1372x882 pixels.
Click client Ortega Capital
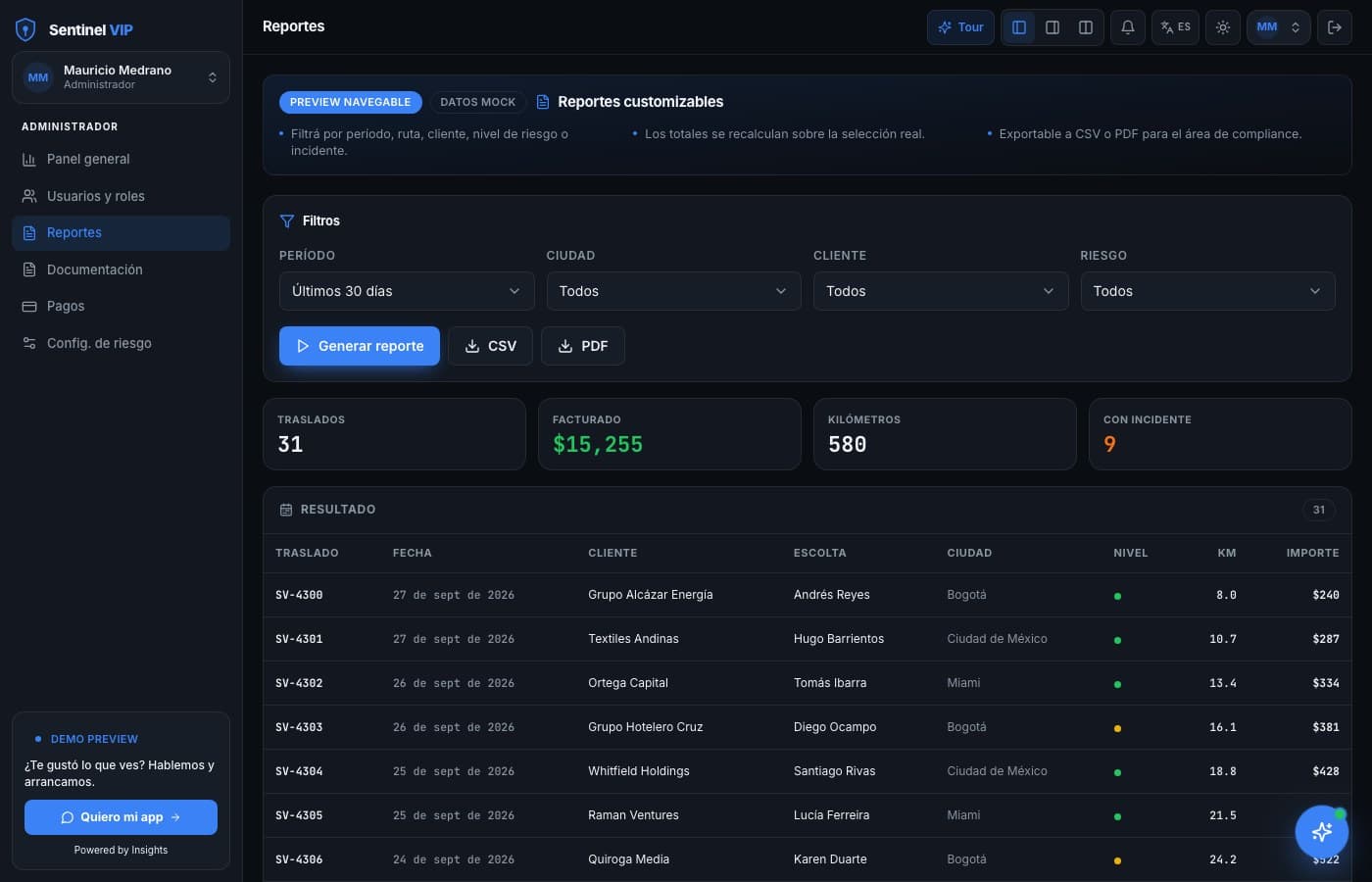tap(628, 683)
